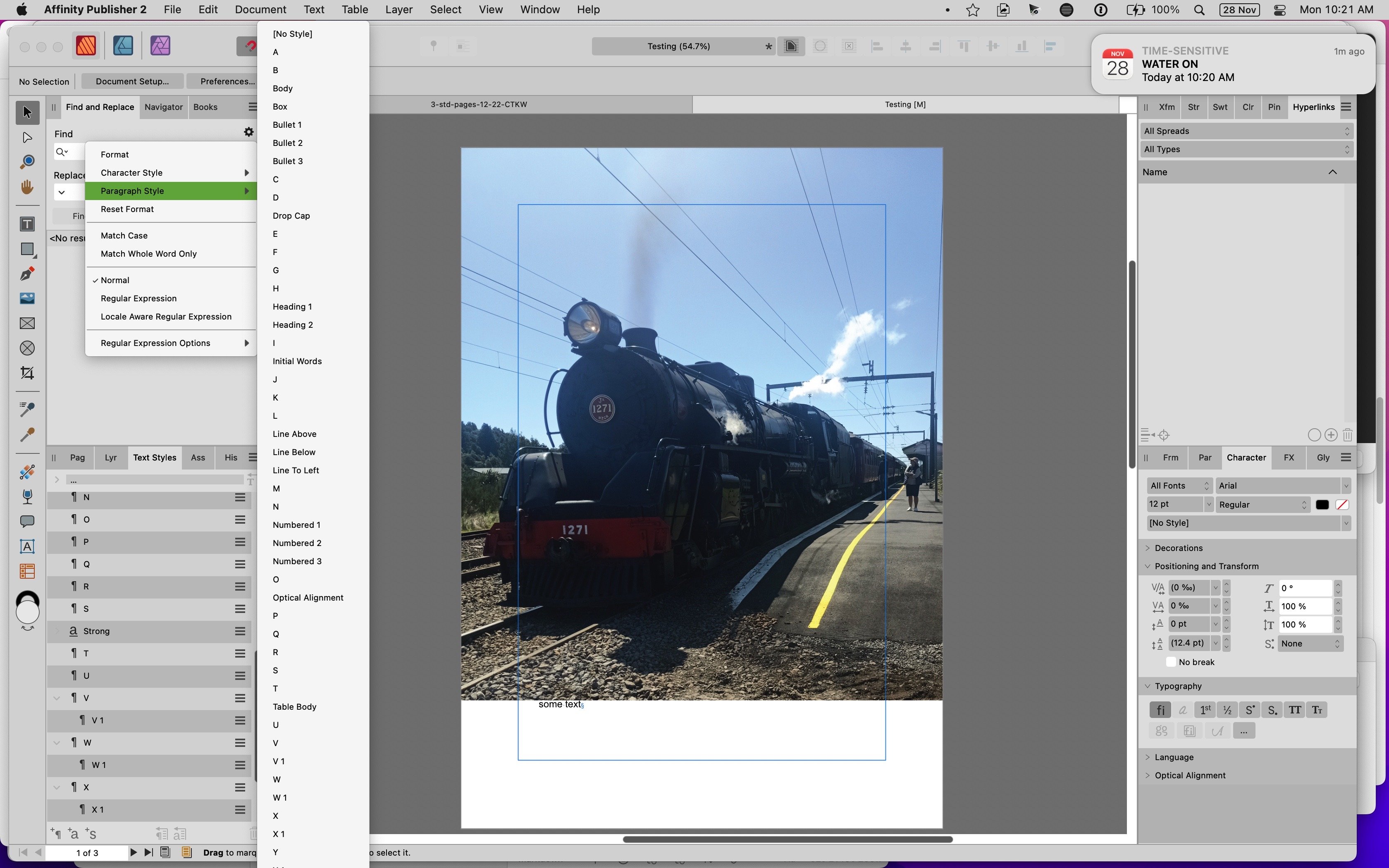Select the Picture Frame Rectangle tool

click(x=27, y=323)
